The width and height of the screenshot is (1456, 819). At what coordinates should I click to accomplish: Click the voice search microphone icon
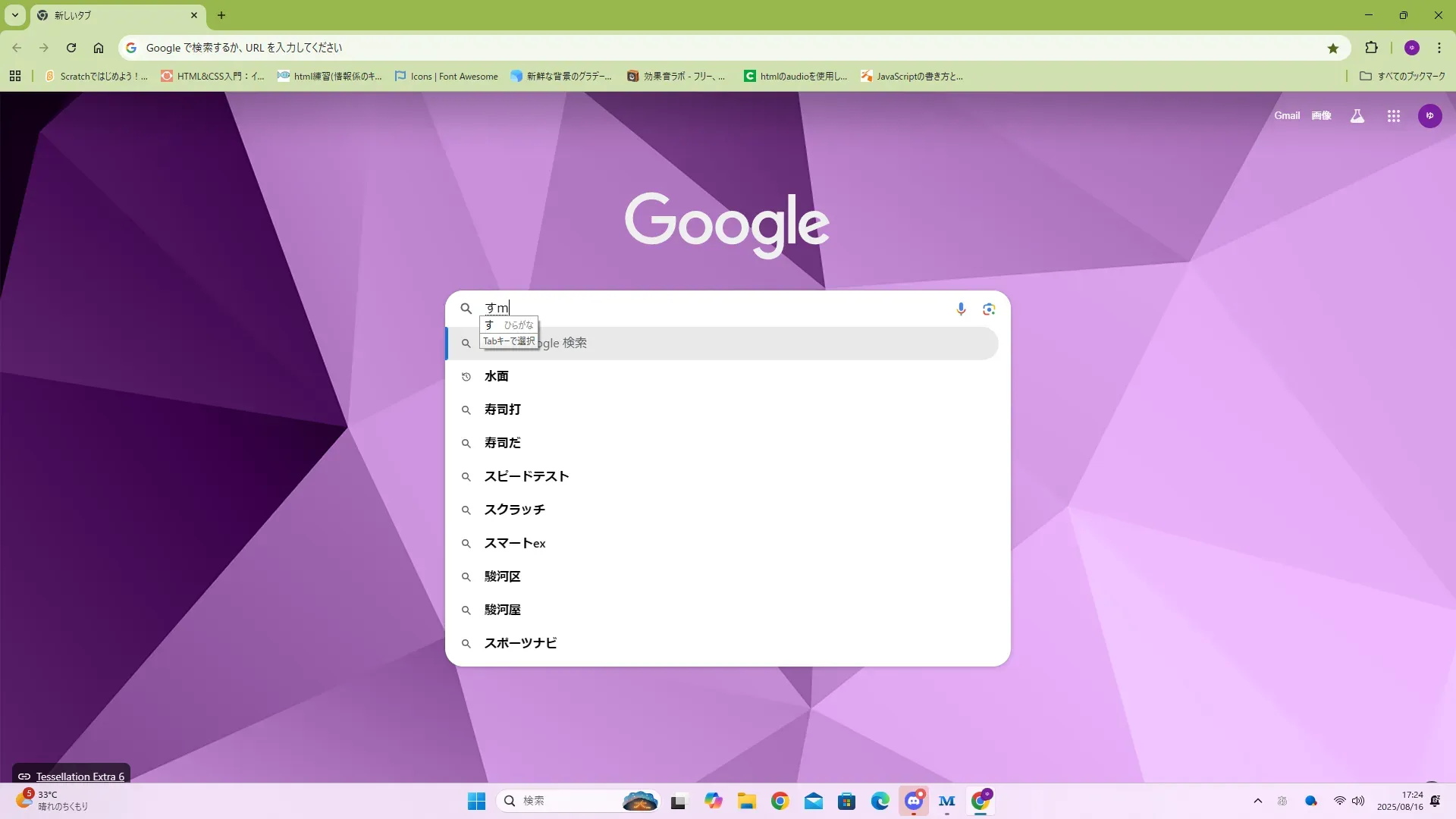click(x=961, y=309)
